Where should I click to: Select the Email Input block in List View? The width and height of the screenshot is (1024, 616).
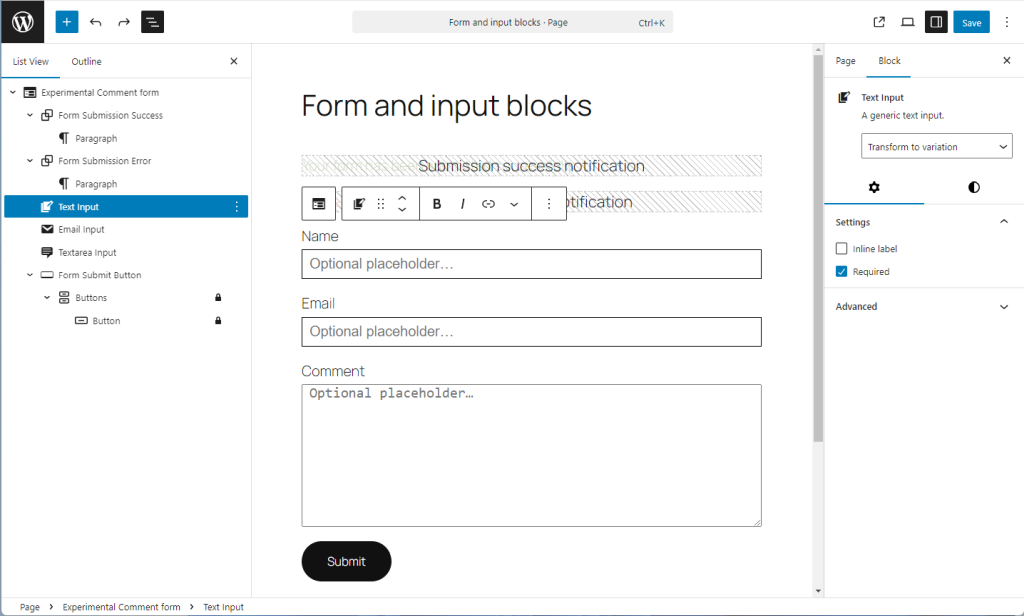pyautogui.click(x=78, y=229)
